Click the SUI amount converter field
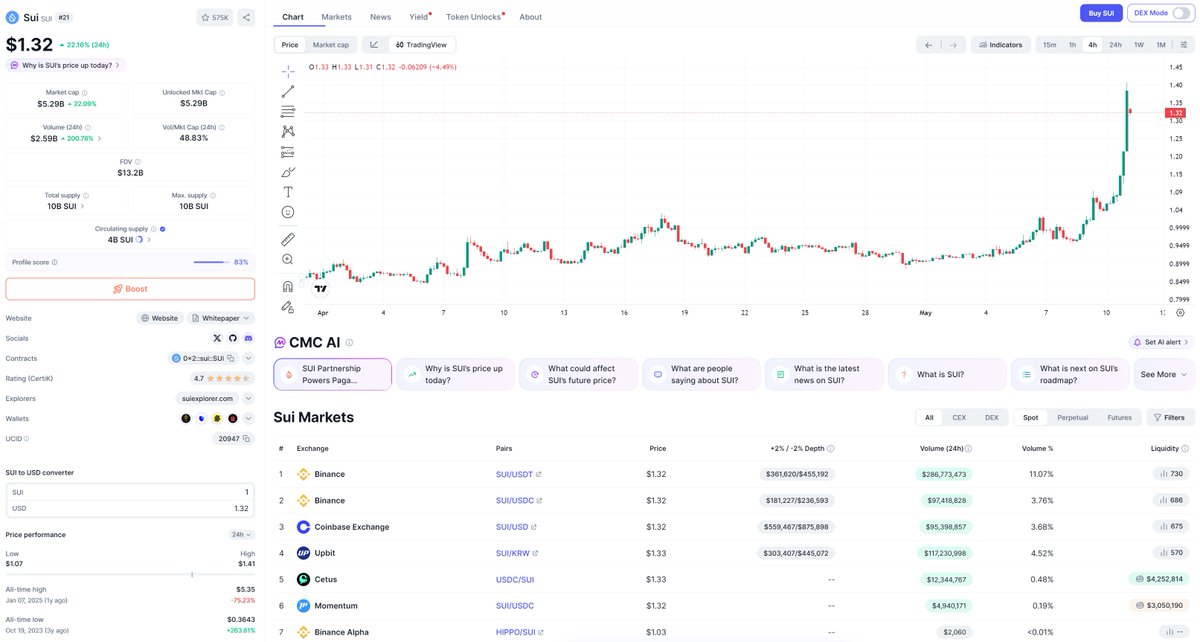The height and width of the screenshot is (642, 1200). click(x=130, y=492)
